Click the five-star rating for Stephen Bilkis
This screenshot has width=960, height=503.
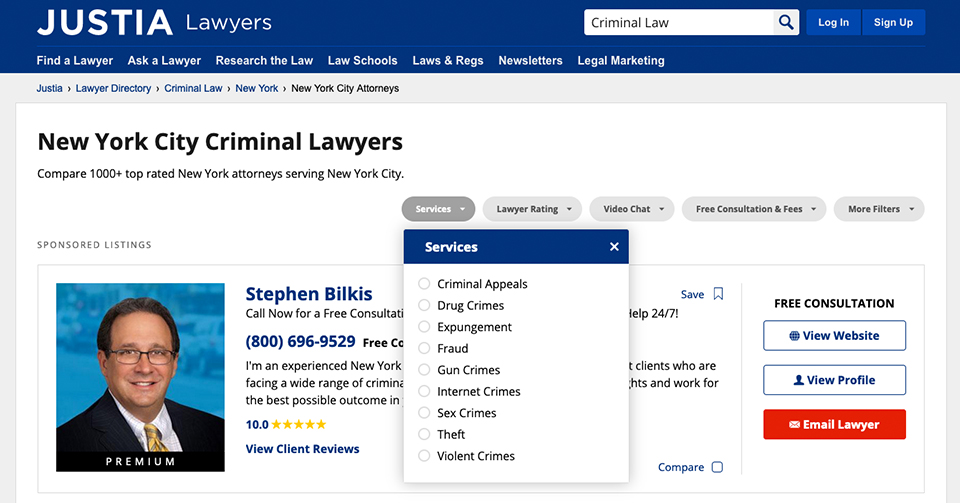[x=298, y=424]
